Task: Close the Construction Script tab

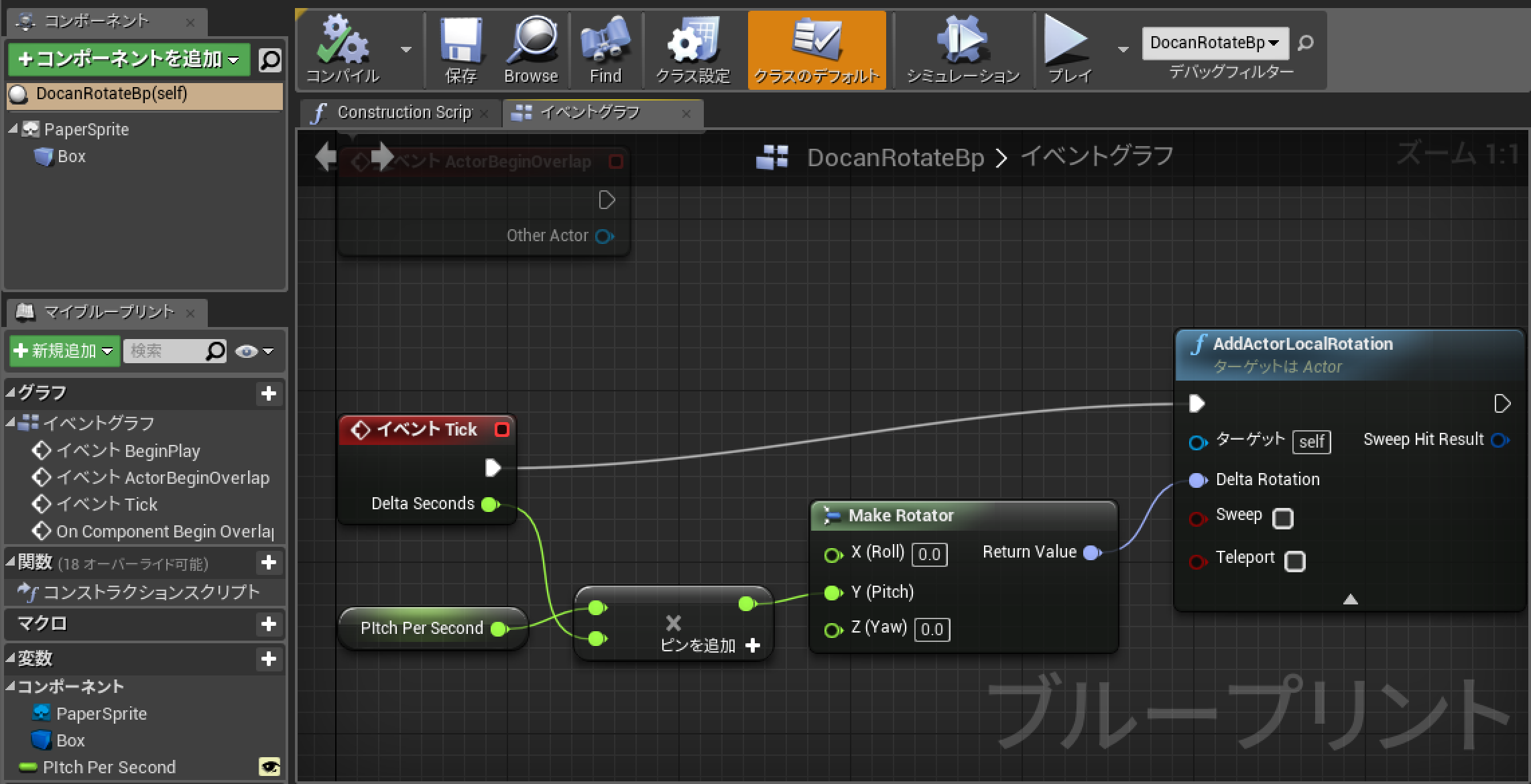Action: point(485,114)
